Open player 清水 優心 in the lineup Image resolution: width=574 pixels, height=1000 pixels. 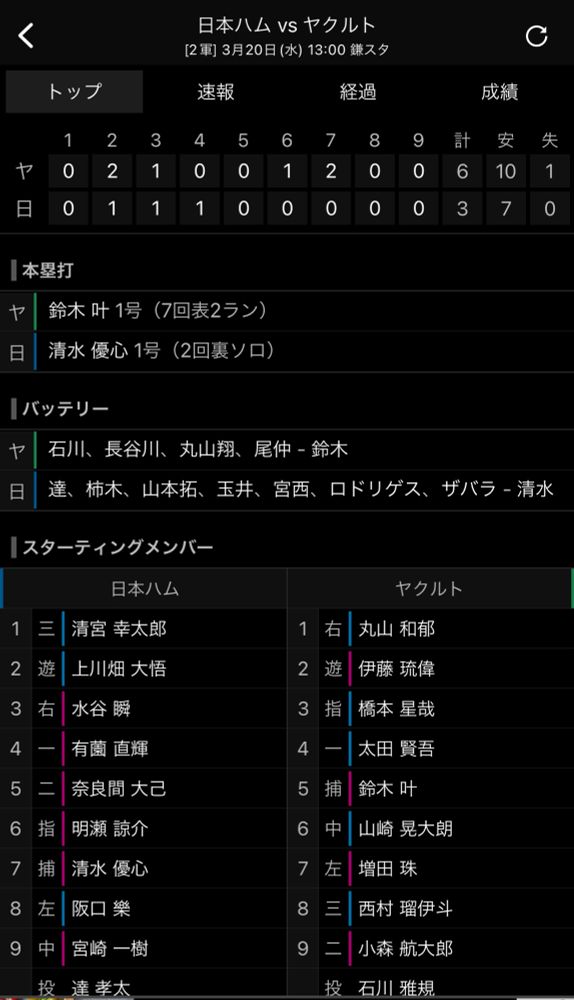(x=144, y=868)
